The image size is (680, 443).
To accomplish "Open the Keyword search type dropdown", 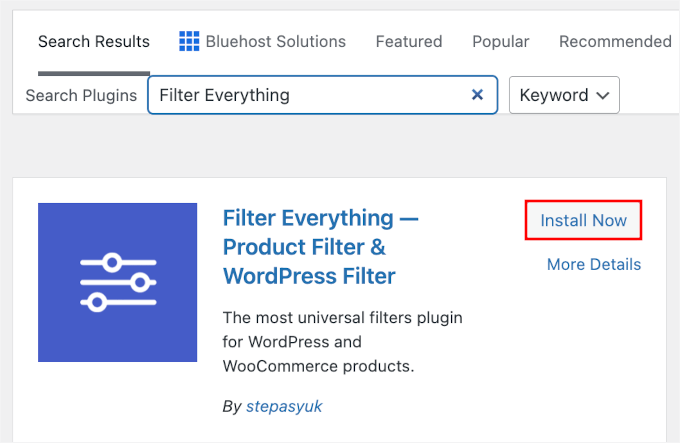I will pyautogui.click(x=564, y=95).
